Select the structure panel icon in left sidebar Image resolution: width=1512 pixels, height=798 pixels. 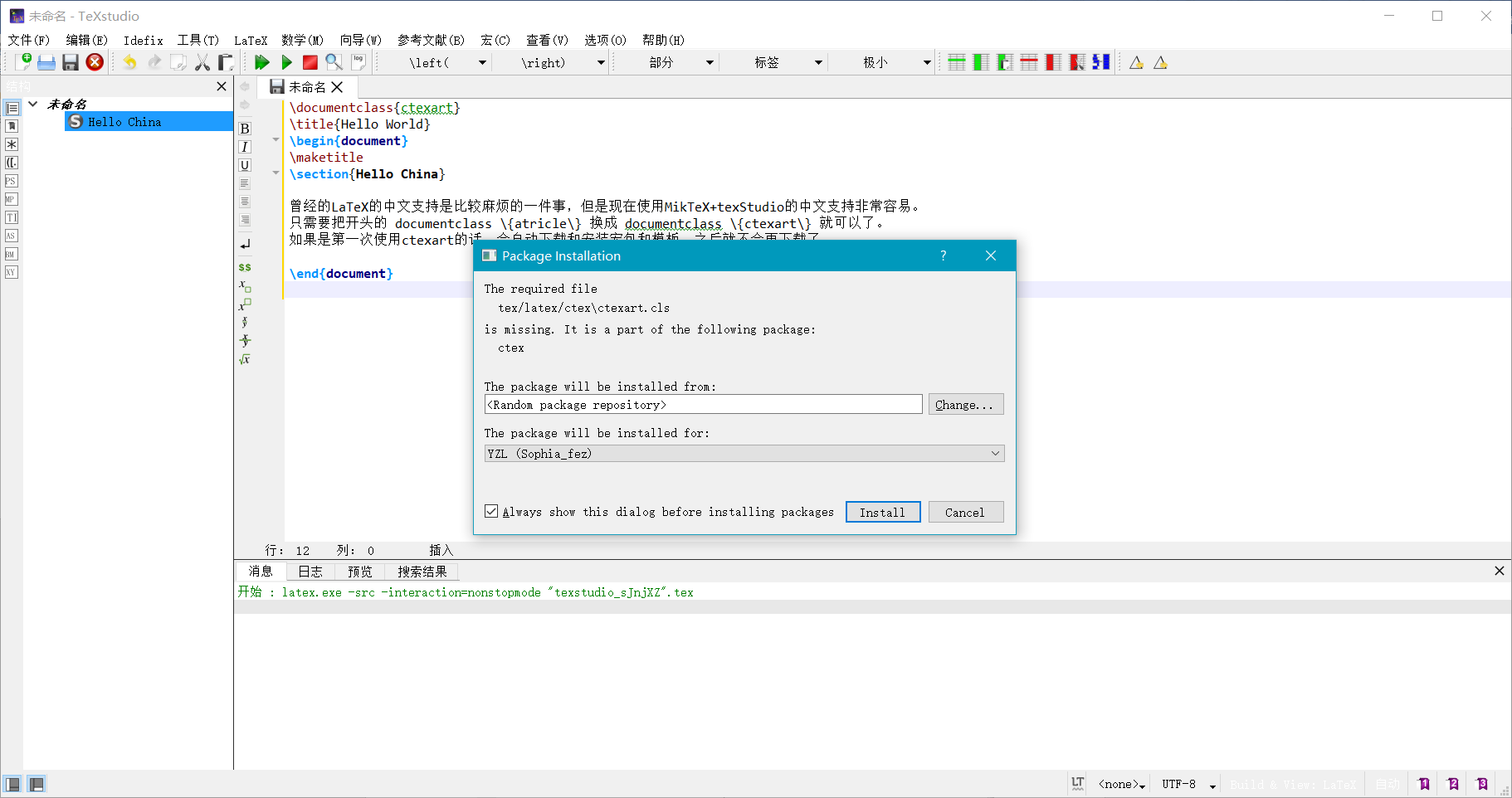(x=12, y=108)
